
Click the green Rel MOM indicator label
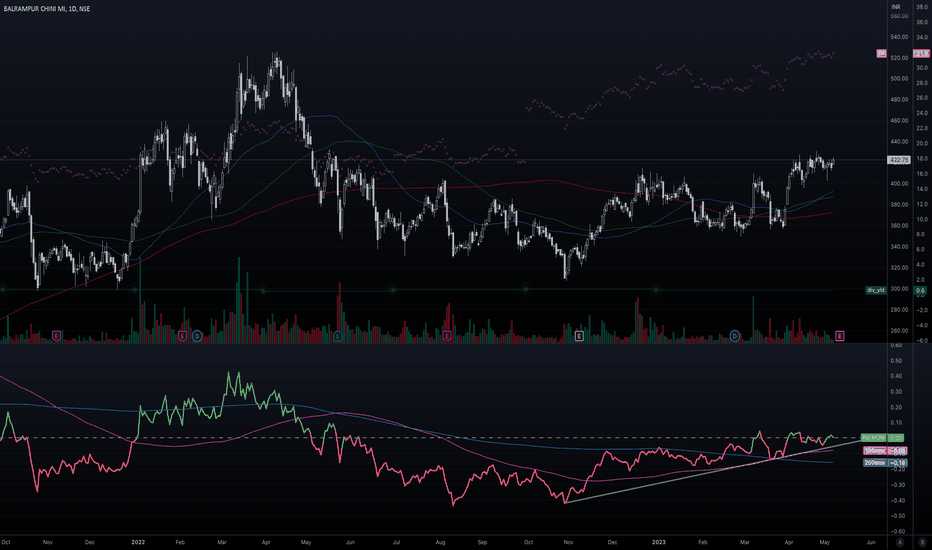point(874,438)
